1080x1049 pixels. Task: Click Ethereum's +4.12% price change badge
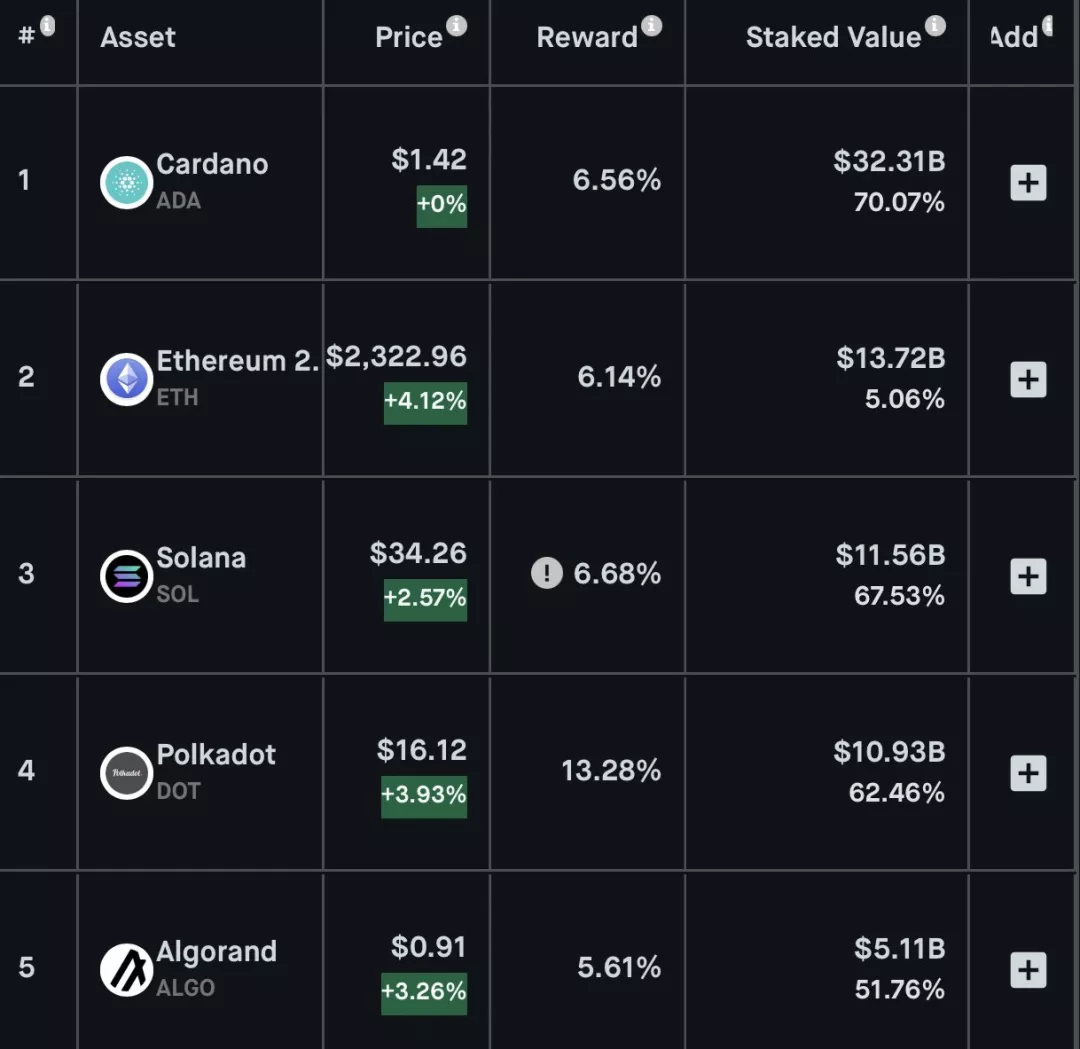click(x=425, y=401)
